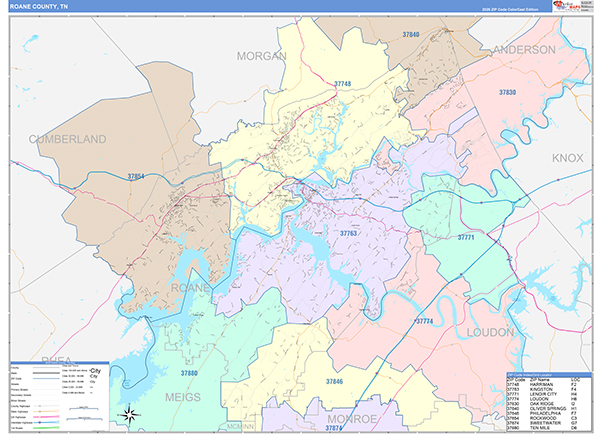The image size is (600, 434).
Task: Click the 'ROANE COUNTY, TN' map title
Action: tap(39, 7)
